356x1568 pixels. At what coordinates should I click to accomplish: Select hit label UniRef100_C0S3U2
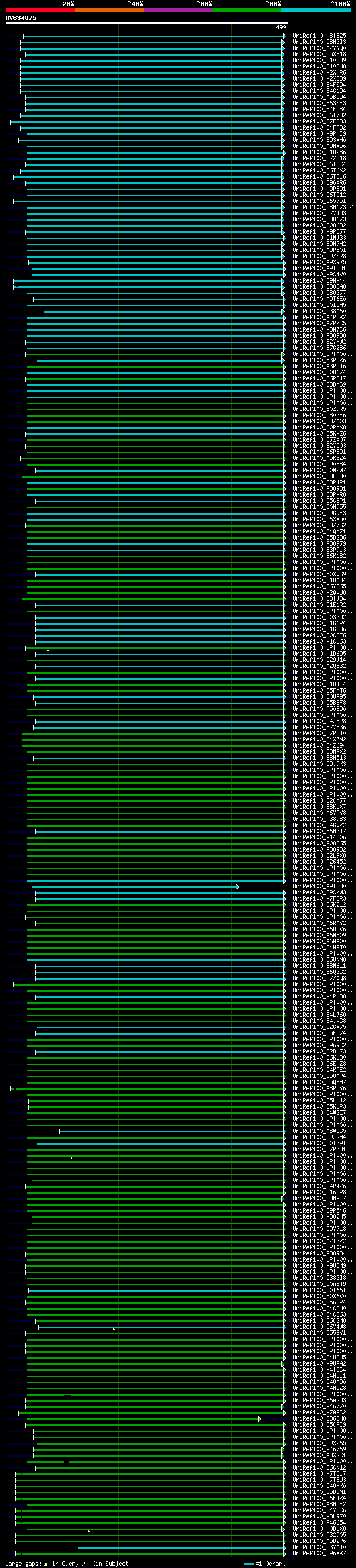[x=319, y=617]
